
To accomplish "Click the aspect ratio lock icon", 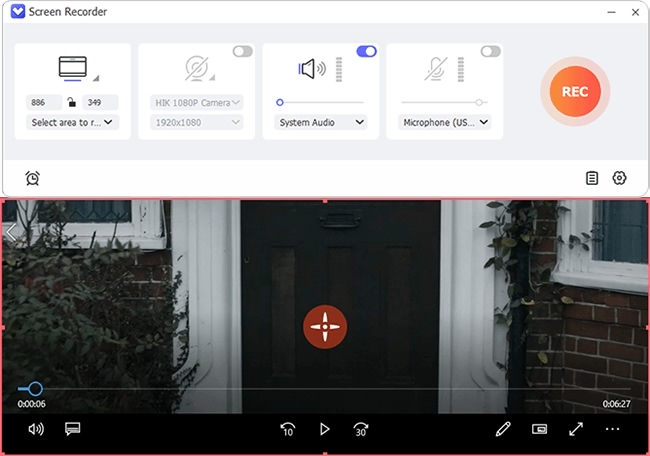I will pos(71,102).
